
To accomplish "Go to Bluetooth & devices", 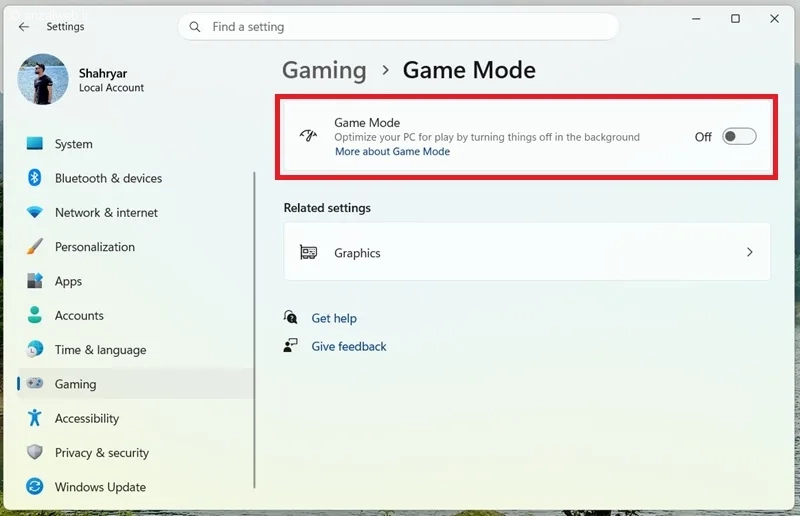I will (x=135, y=178).
